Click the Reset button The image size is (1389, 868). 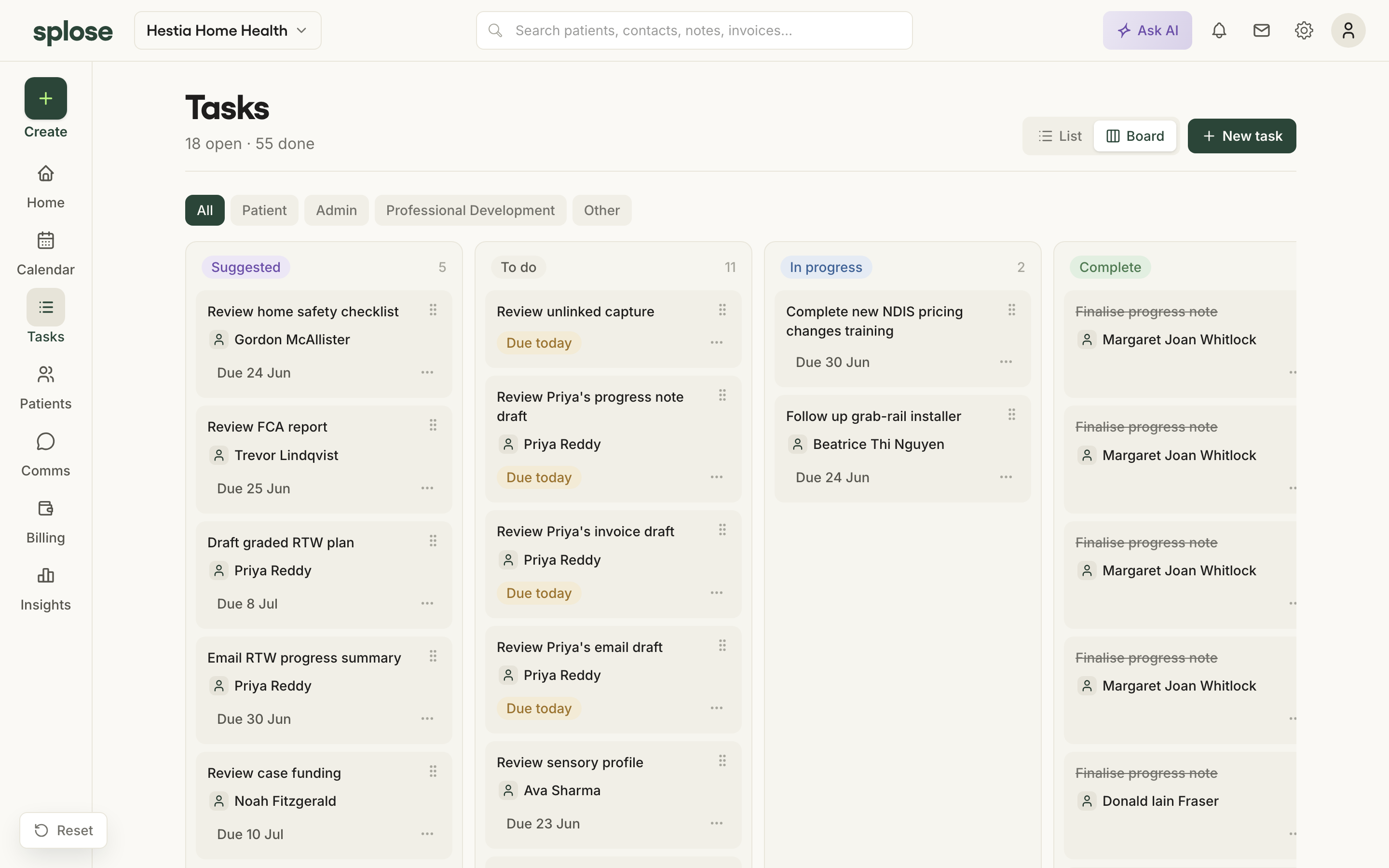pyautogui.click(x=63, y=830)
